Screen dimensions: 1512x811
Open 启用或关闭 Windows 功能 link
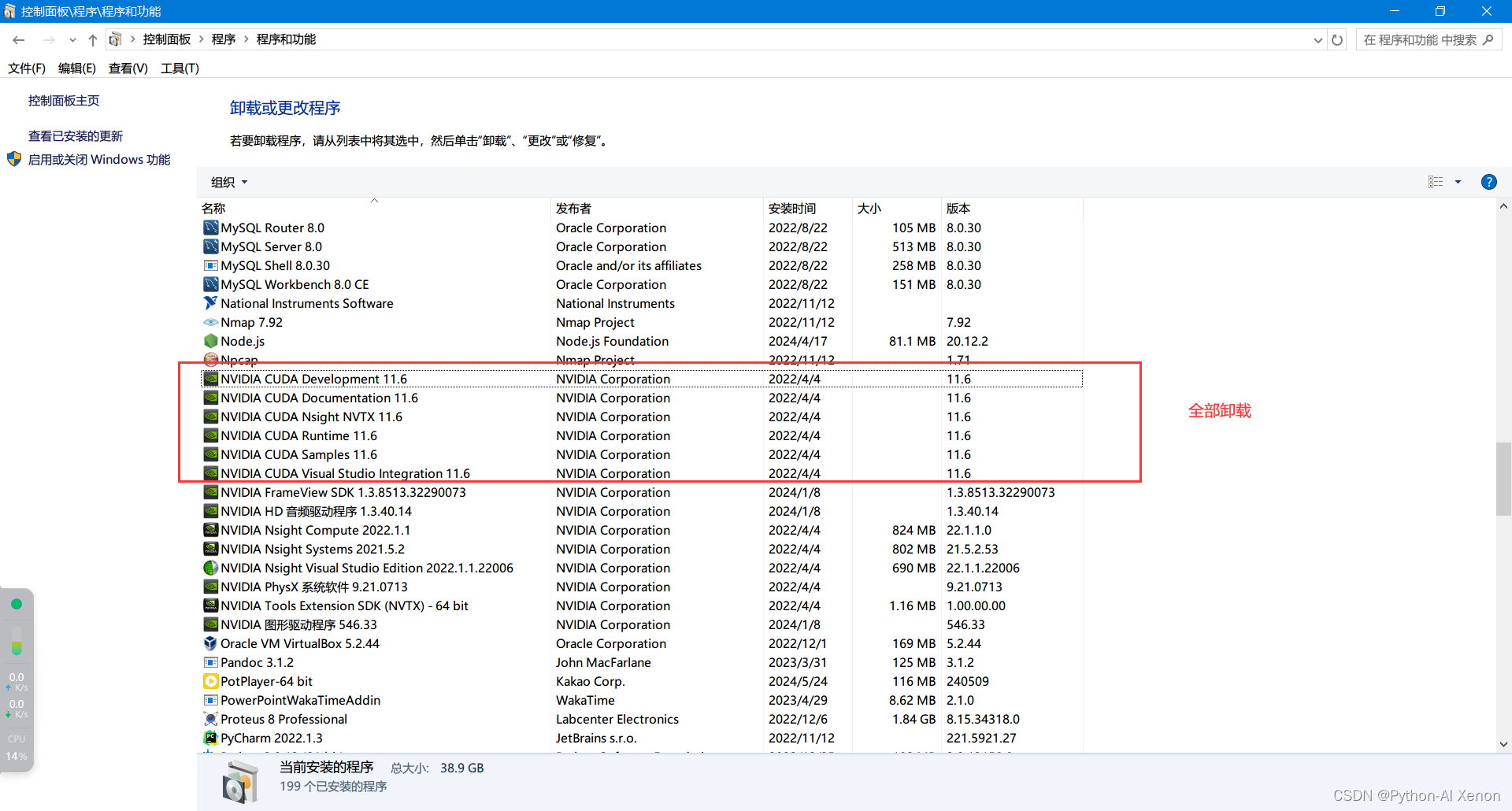(x=99, y=159)
